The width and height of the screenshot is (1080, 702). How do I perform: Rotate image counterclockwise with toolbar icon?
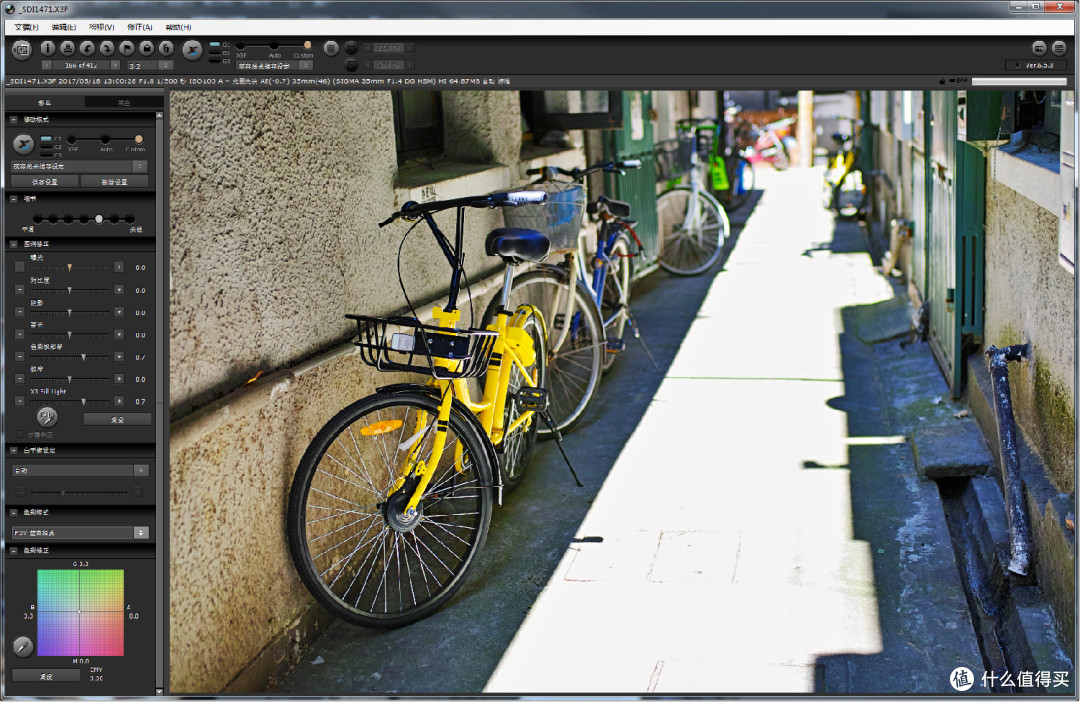tap(87, 48)
